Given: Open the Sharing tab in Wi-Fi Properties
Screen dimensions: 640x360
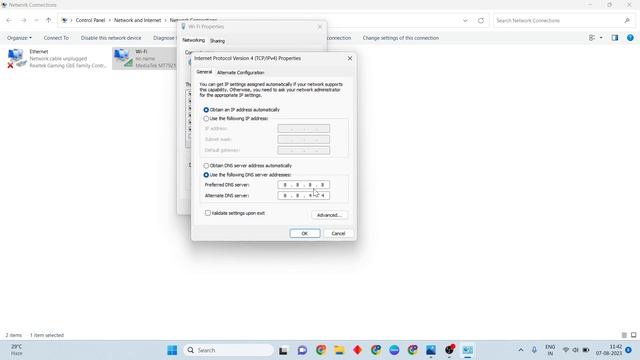Looking at the screenshot, I should tap(217, 41).
